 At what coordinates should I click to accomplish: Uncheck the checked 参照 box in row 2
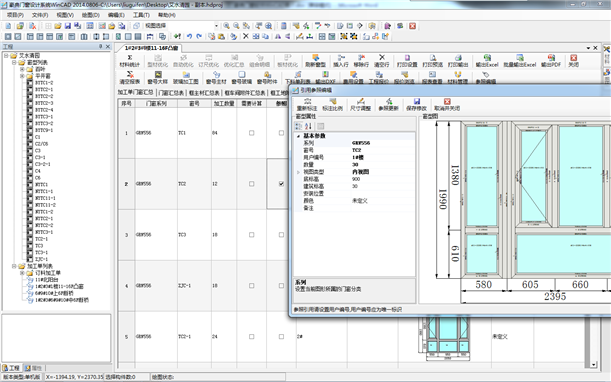(281, 184)
